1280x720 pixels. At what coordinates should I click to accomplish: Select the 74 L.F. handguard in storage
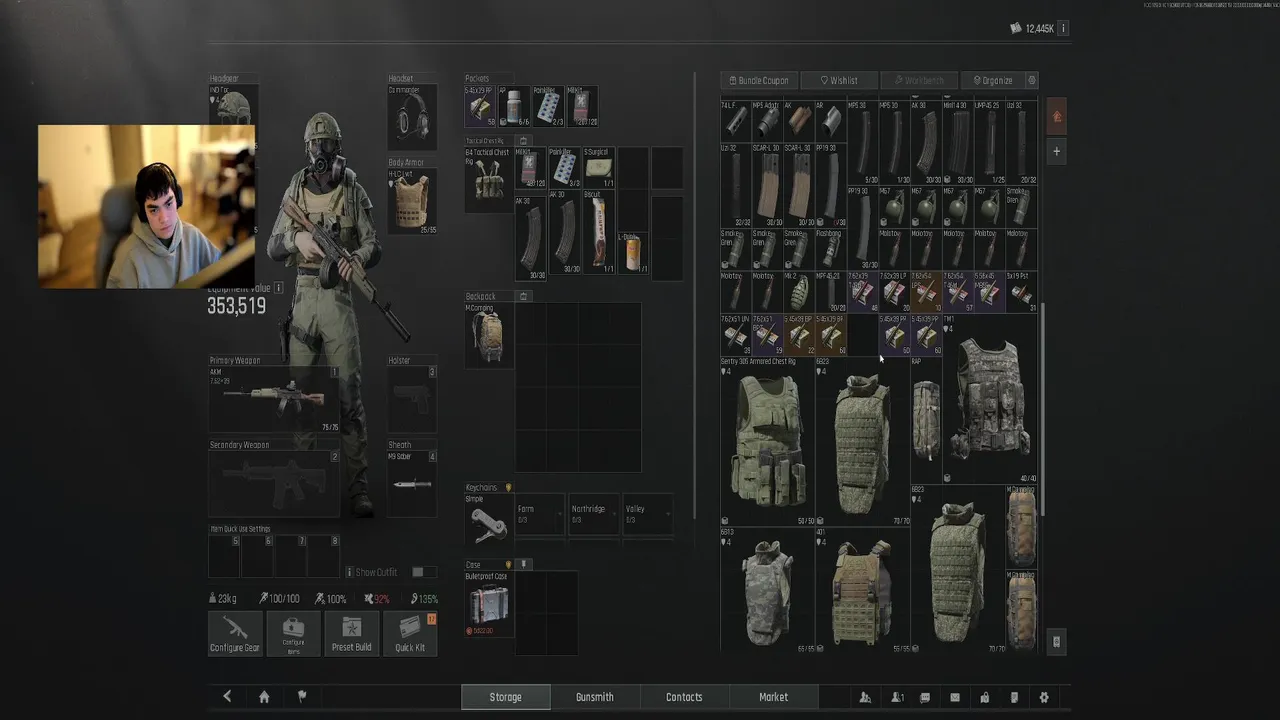(x=735, y=120)
